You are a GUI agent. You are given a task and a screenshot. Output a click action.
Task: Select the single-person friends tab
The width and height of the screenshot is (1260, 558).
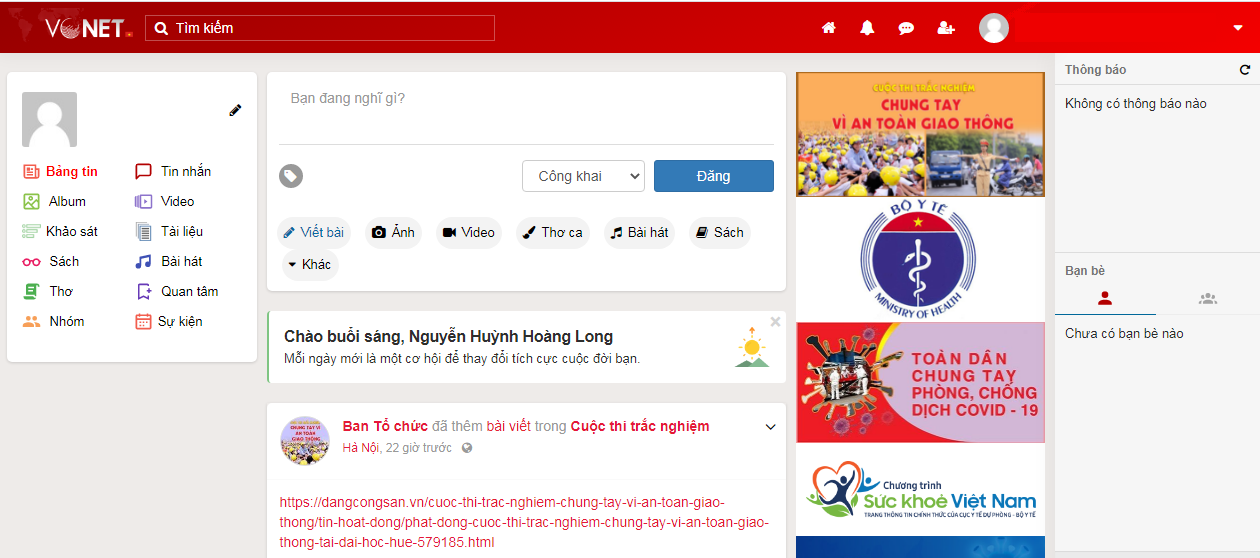click(x=1105, y=298)
